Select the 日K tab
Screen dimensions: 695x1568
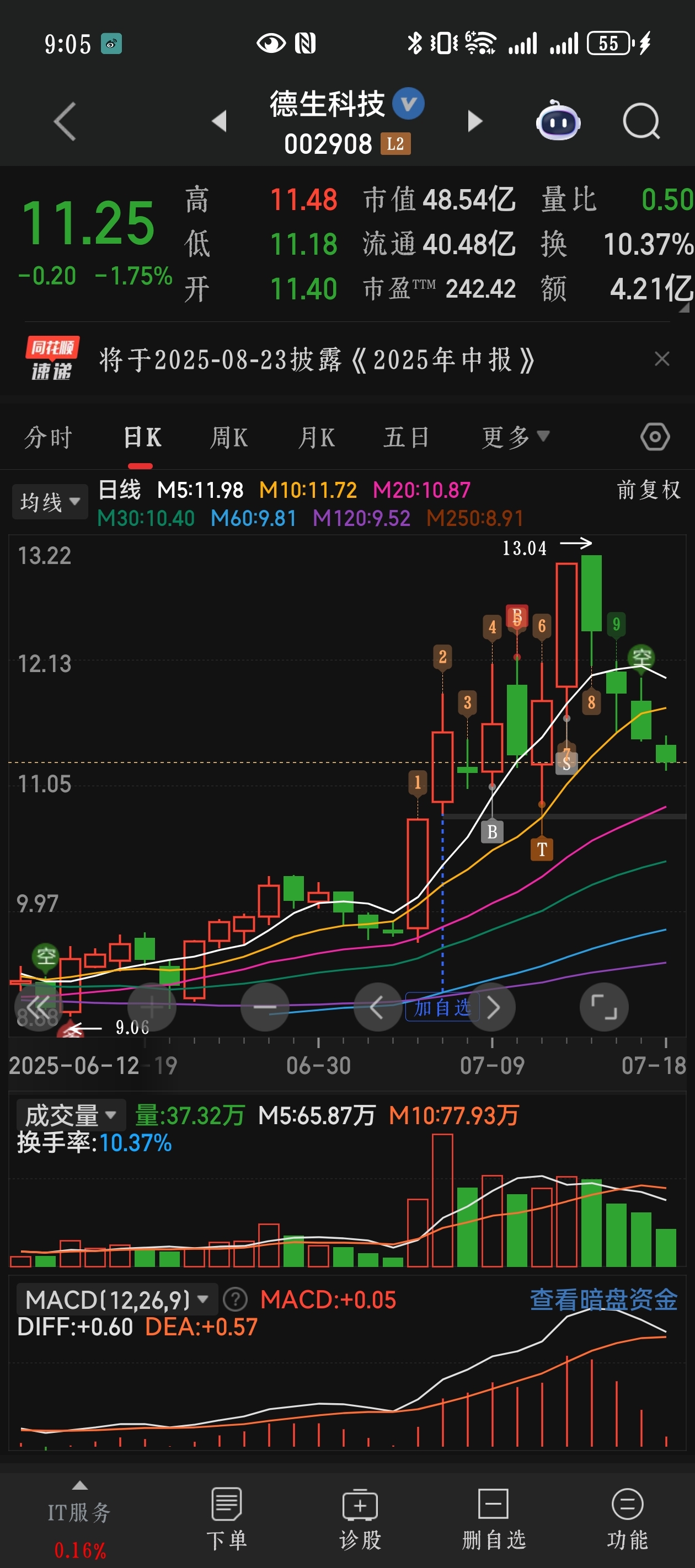[142, 438]
